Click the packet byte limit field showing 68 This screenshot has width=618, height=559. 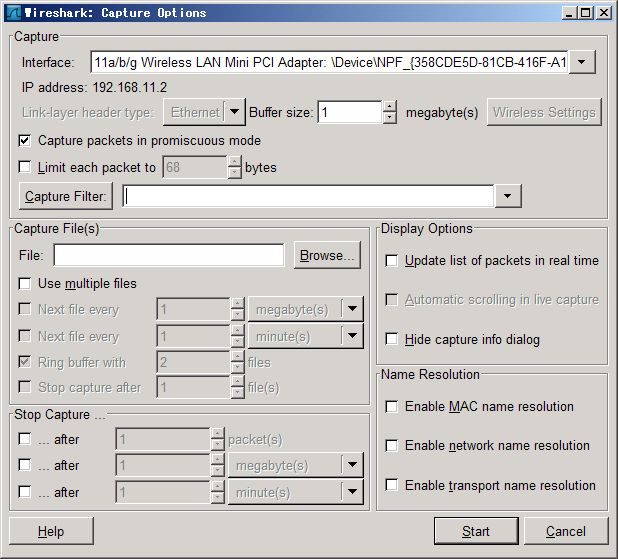pos(195,167)
